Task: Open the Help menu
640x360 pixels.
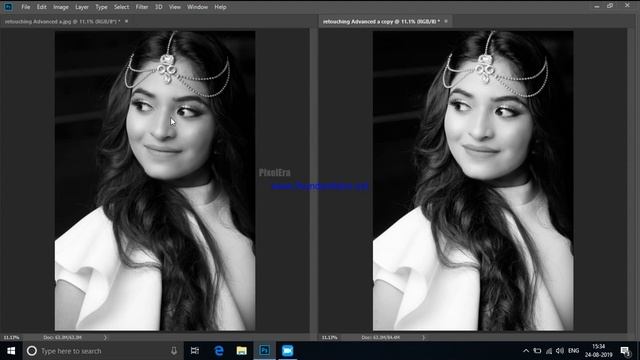Action: (x=220, y=7)
